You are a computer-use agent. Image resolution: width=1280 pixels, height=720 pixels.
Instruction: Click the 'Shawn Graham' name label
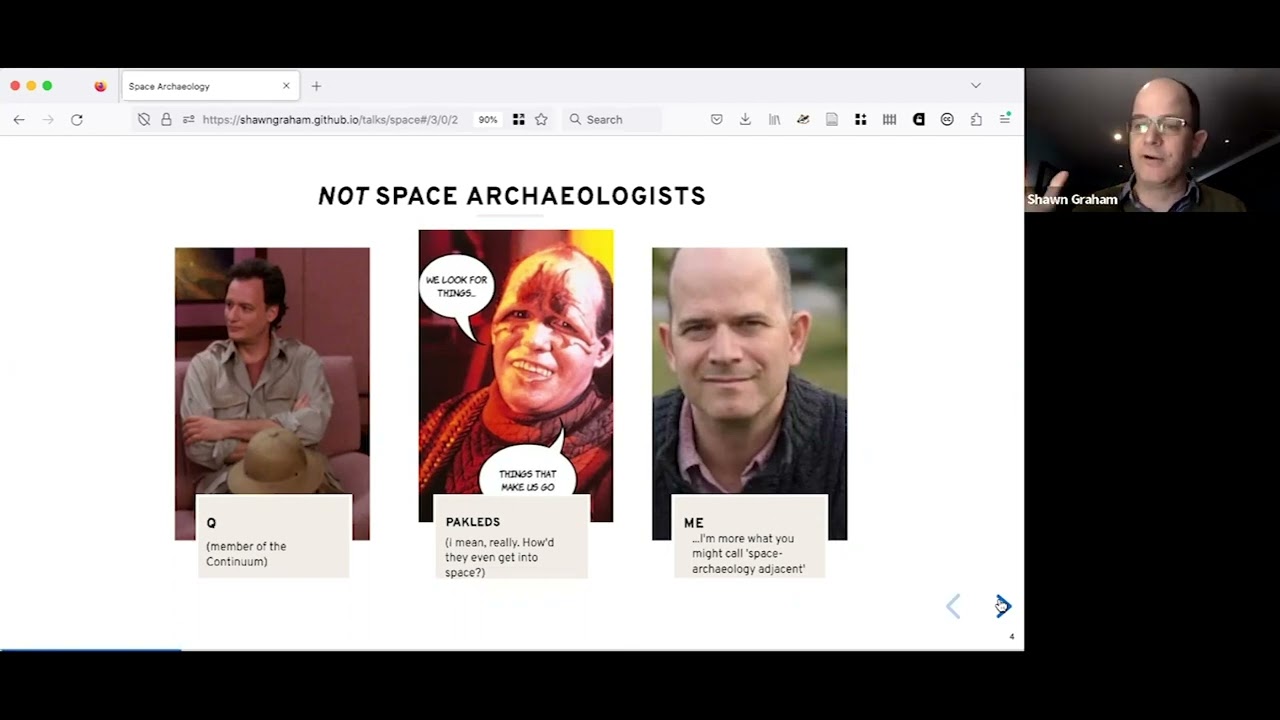[1072, 199]
